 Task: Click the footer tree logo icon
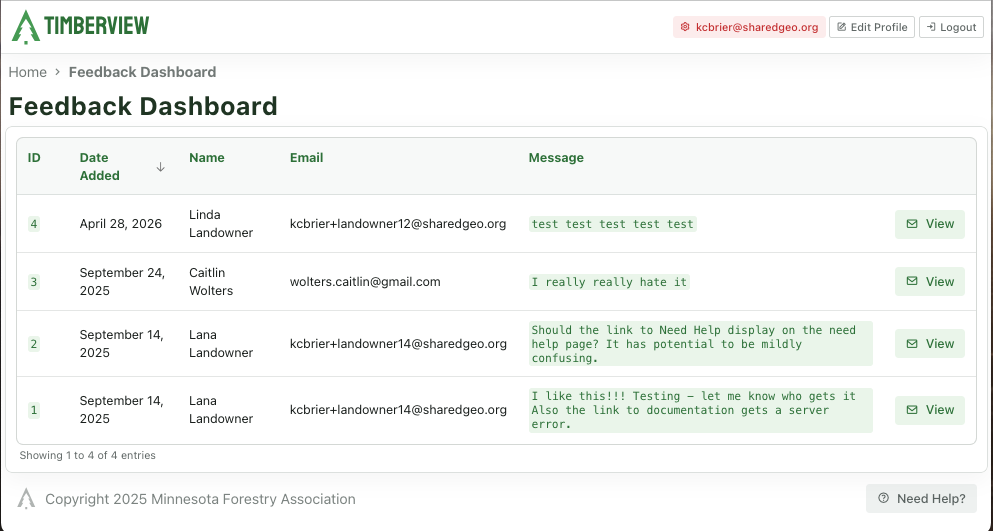pyautogui.click(x=26, y=499)
